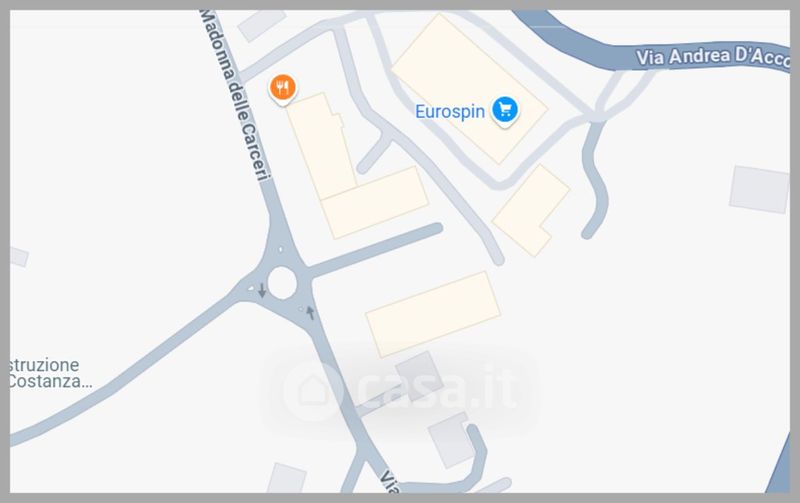Select the large Eurospin building footprint

click(469, 89)
